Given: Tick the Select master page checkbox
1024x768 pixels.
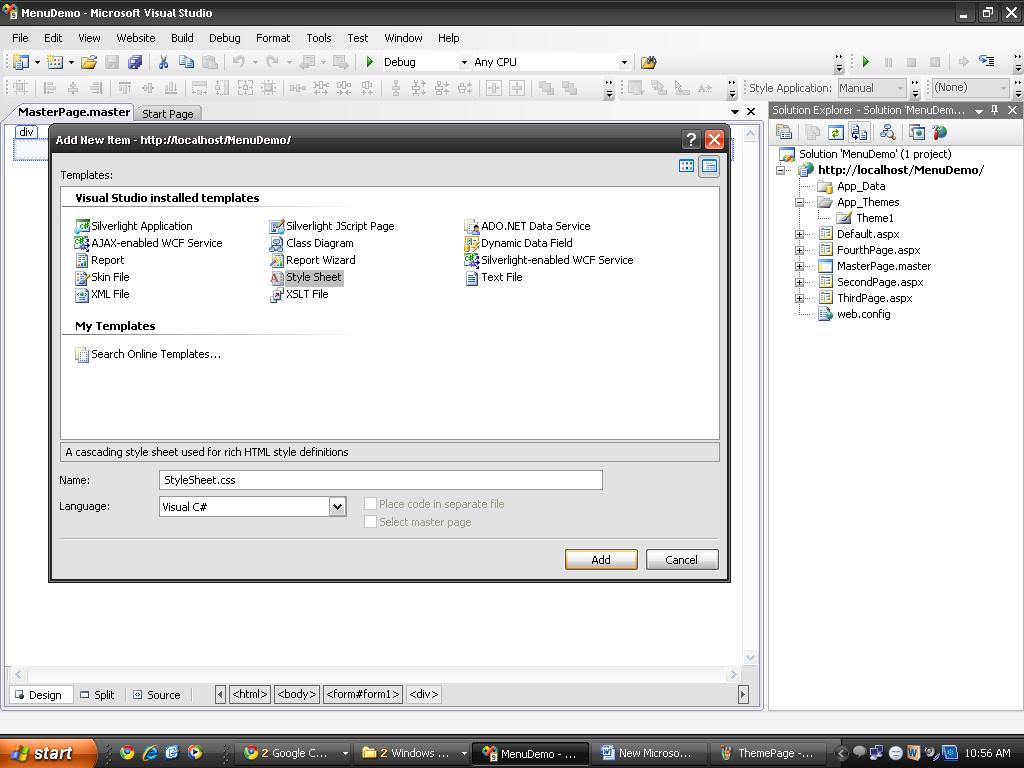Looking at the screenshot, I should 370,522.
